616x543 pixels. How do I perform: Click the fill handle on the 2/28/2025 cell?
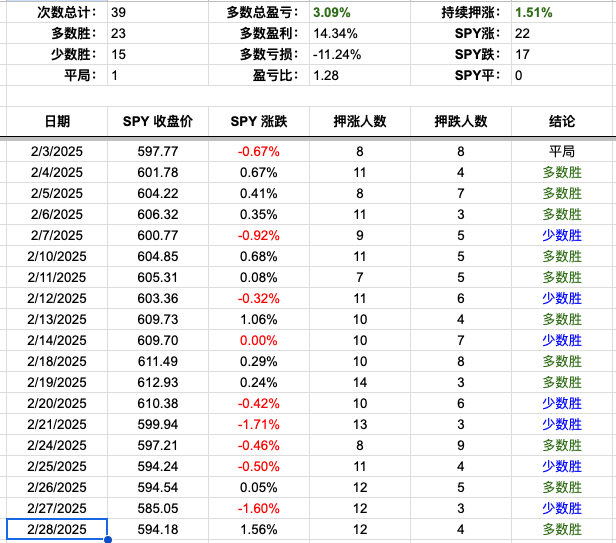tap(107, 539)
